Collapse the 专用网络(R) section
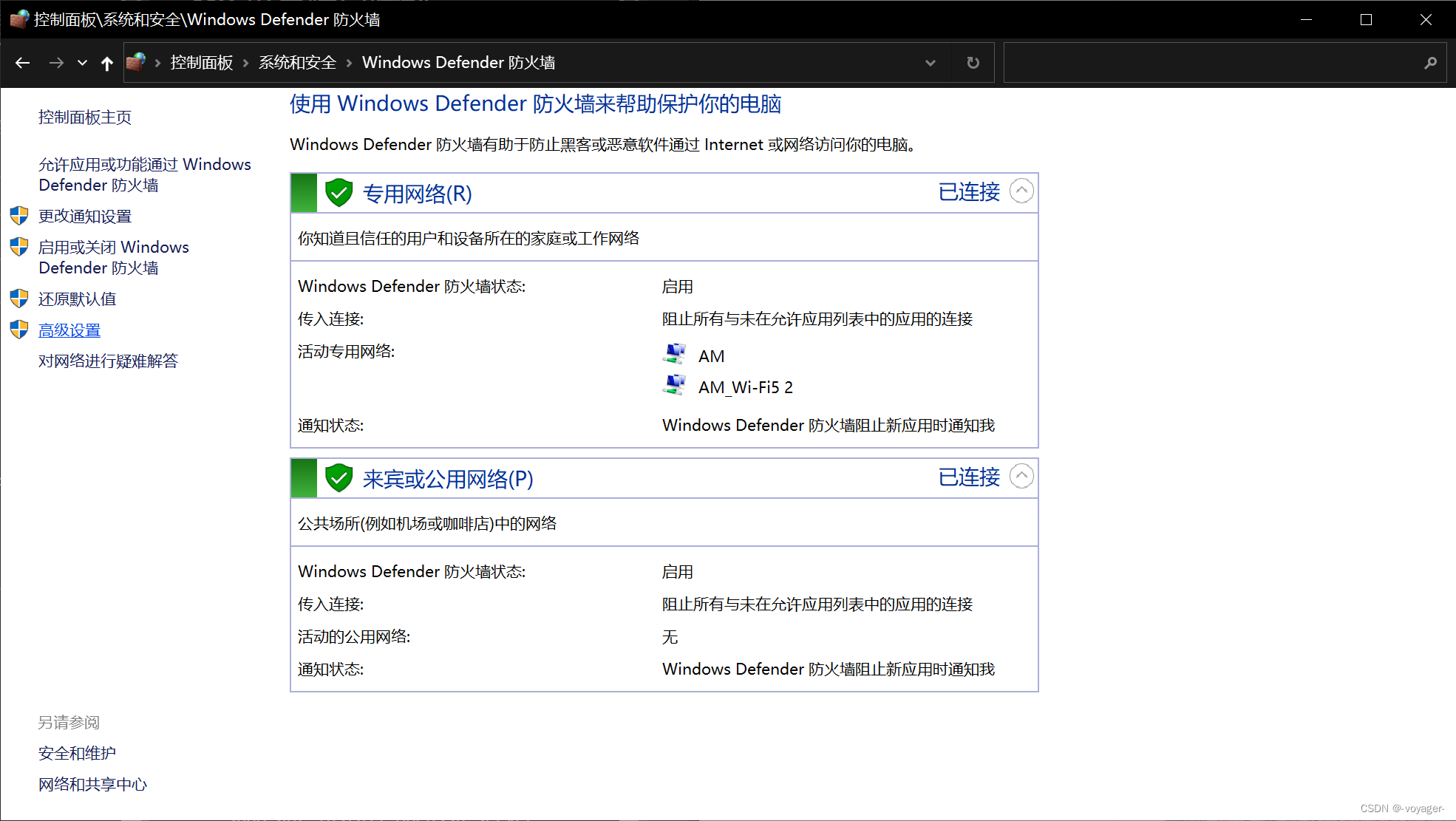This screenshot has height=821, width=1456. 1021,191
